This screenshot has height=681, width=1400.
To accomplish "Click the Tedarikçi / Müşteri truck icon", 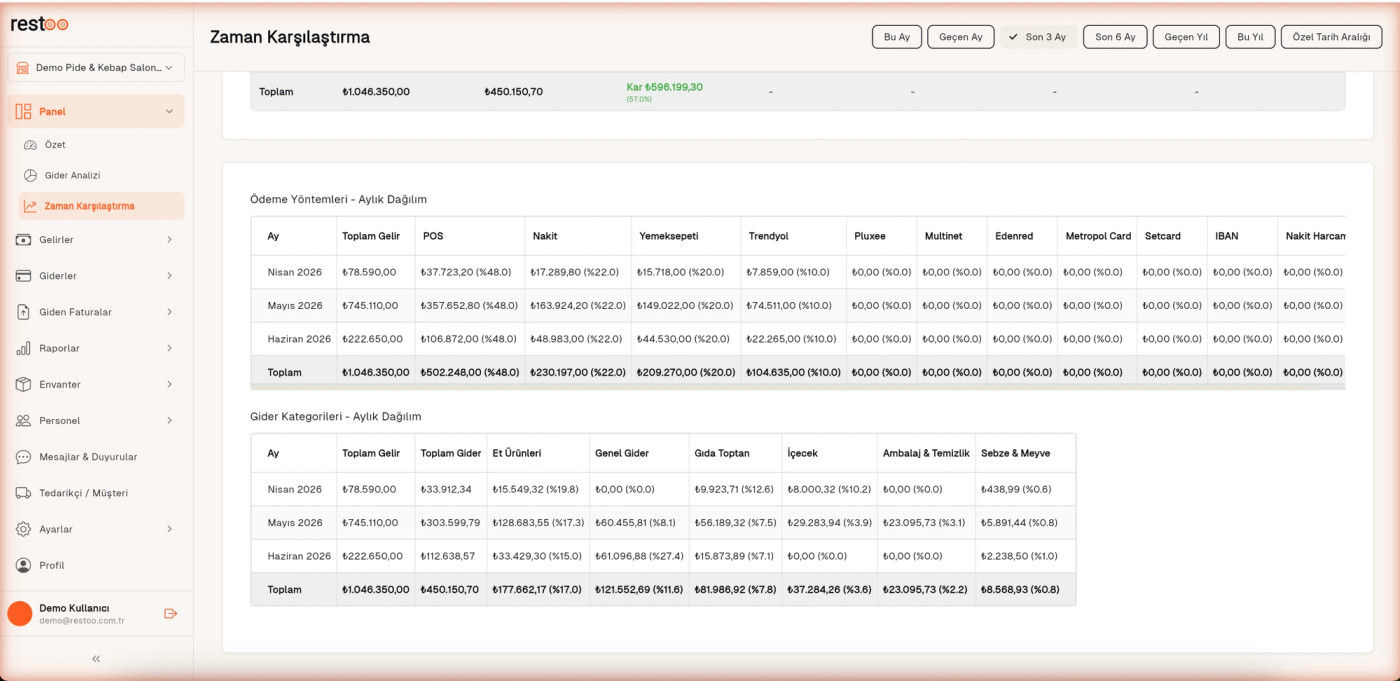I will pyautogui.click(x=23, y=493).
